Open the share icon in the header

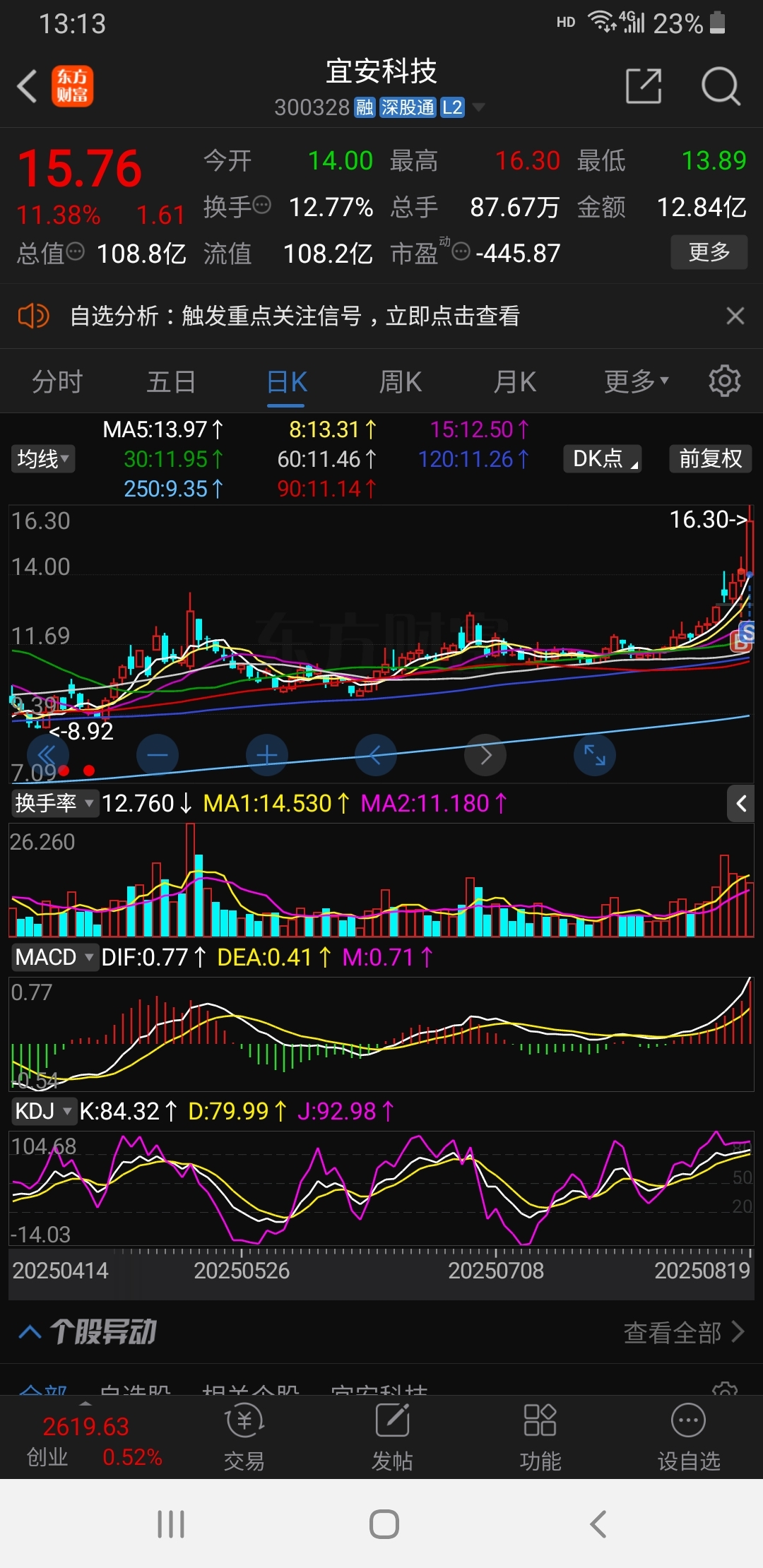tap(644, 86)
